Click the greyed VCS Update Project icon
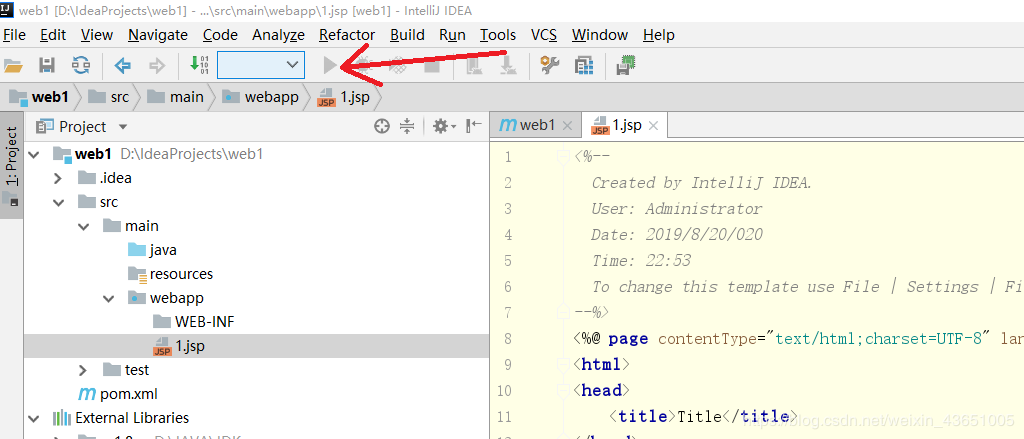 coord(473,65)
